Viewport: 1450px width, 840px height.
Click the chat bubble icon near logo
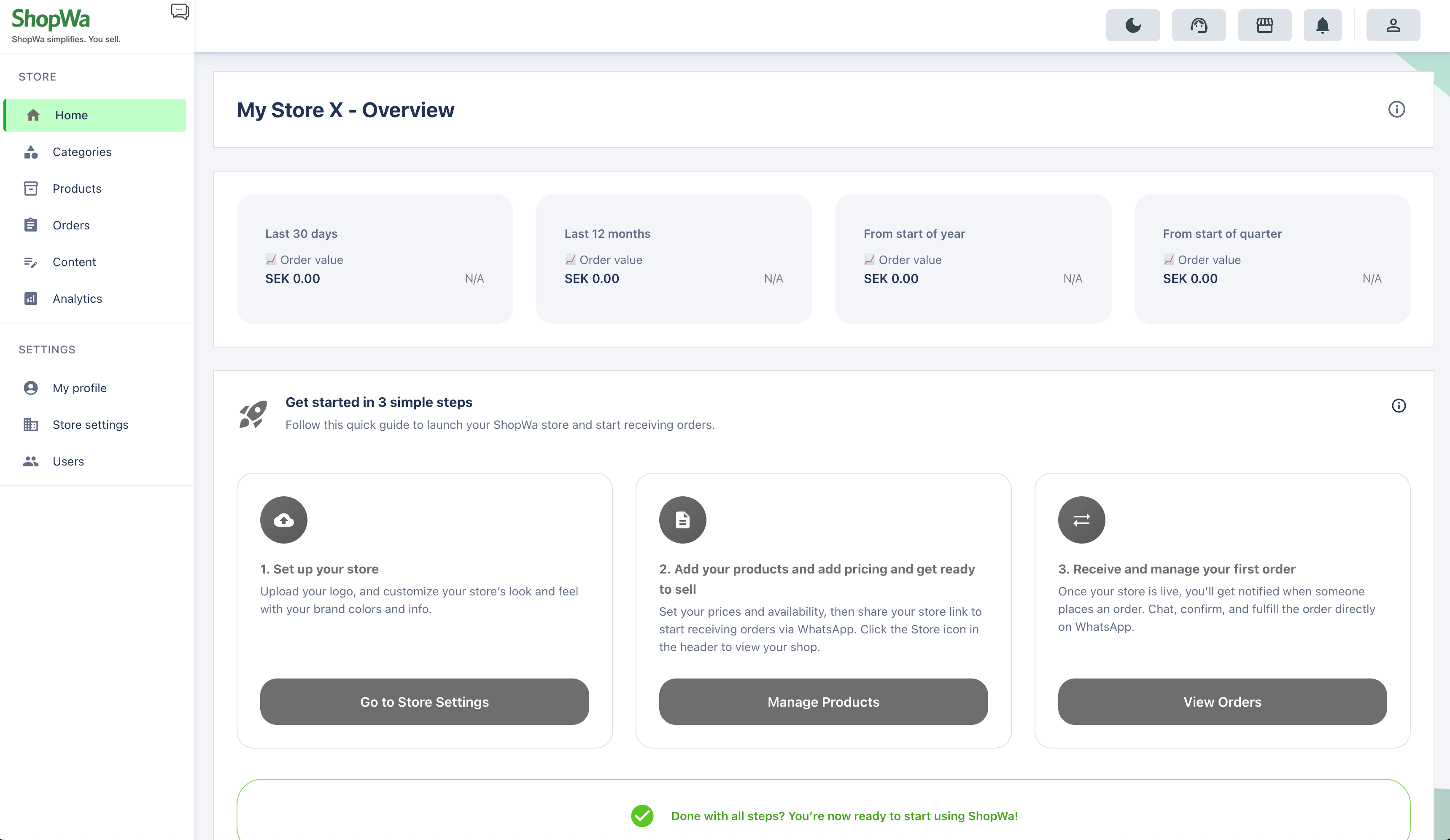point(180,11)
